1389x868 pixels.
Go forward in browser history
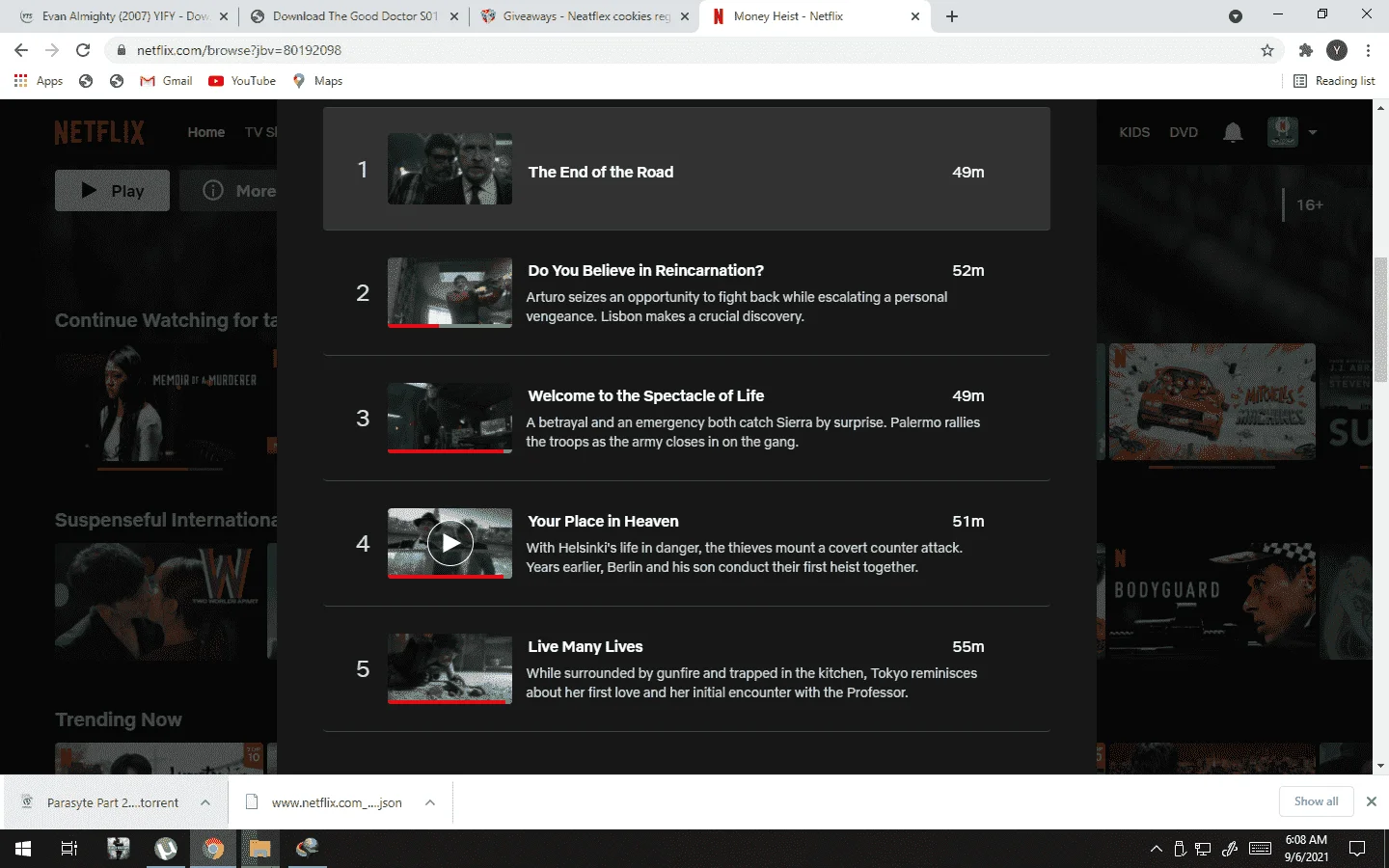52,50
